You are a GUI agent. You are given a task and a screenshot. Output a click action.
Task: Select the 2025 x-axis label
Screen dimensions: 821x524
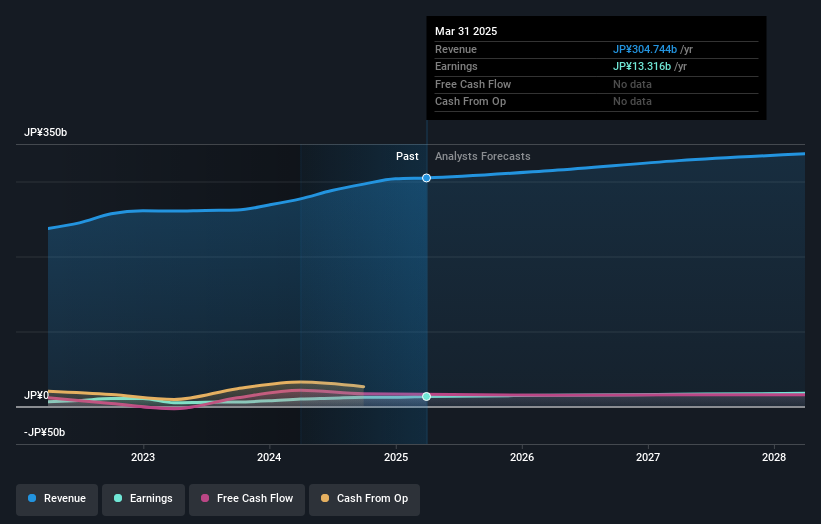pos(396,458)
